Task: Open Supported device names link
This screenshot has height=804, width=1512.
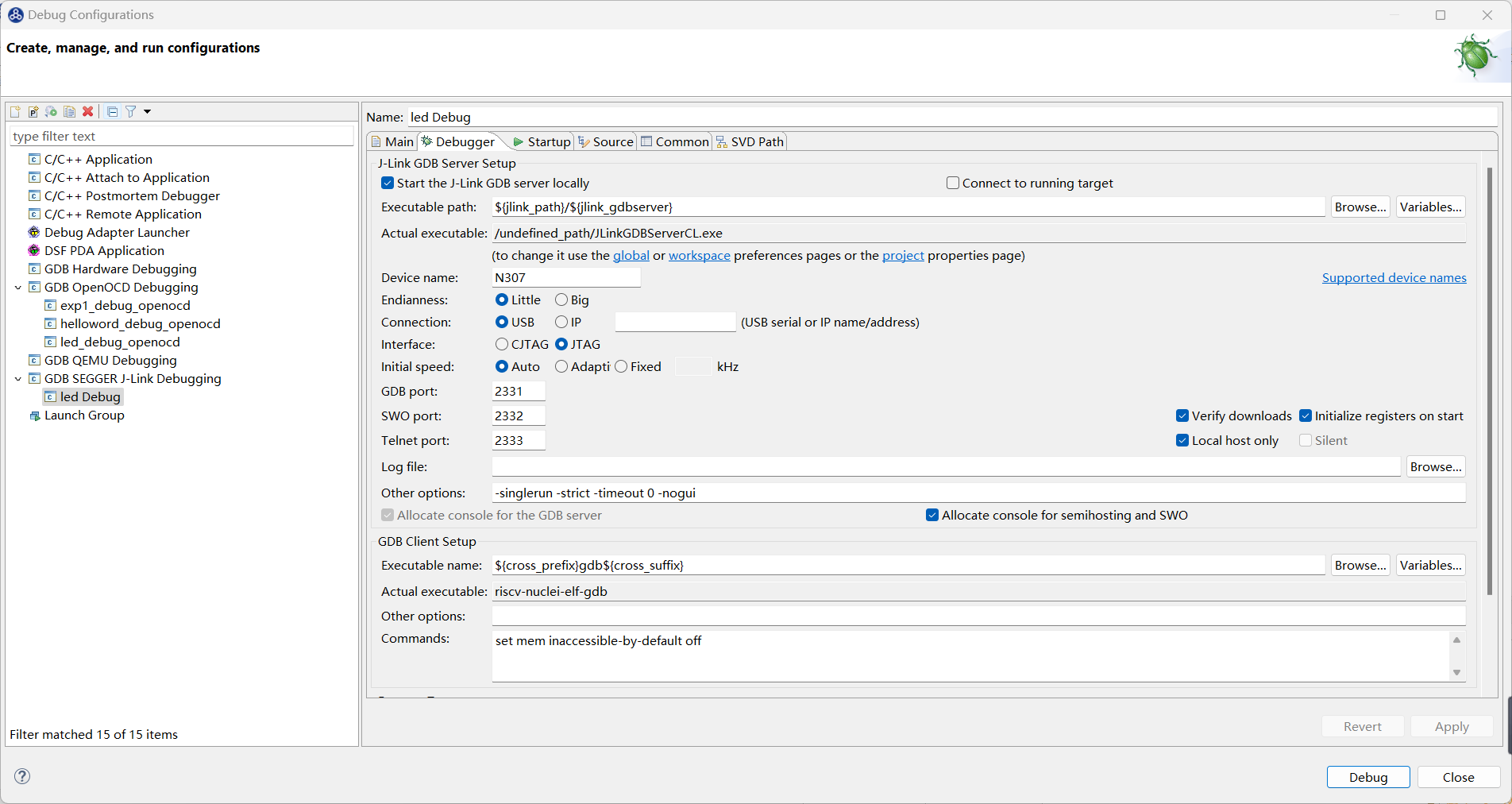Action: click(x=1394, y=278)
